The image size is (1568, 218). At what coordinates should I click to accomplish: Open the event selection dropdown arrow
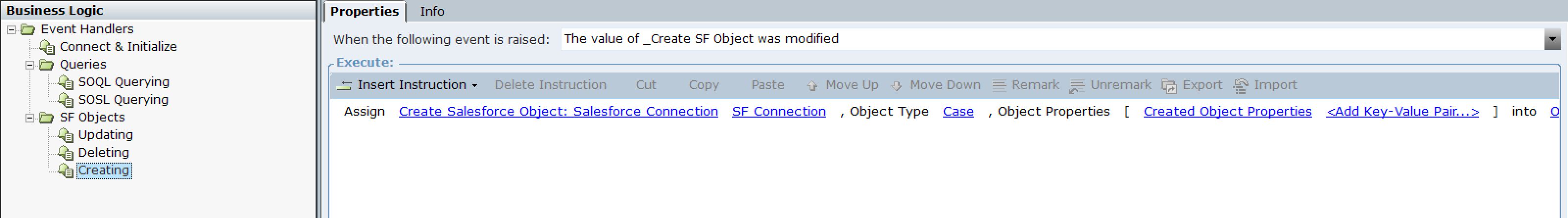pos(1553,40)
